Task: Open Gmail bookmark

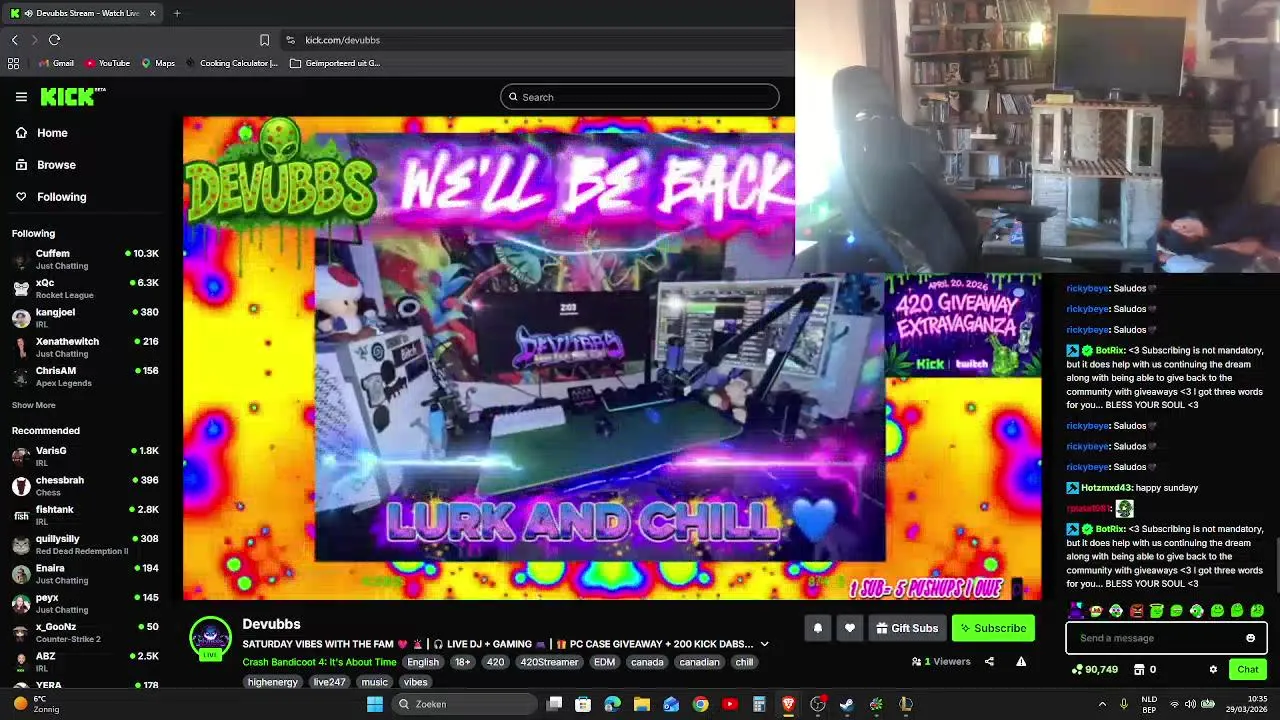Action: pos(56,63)
